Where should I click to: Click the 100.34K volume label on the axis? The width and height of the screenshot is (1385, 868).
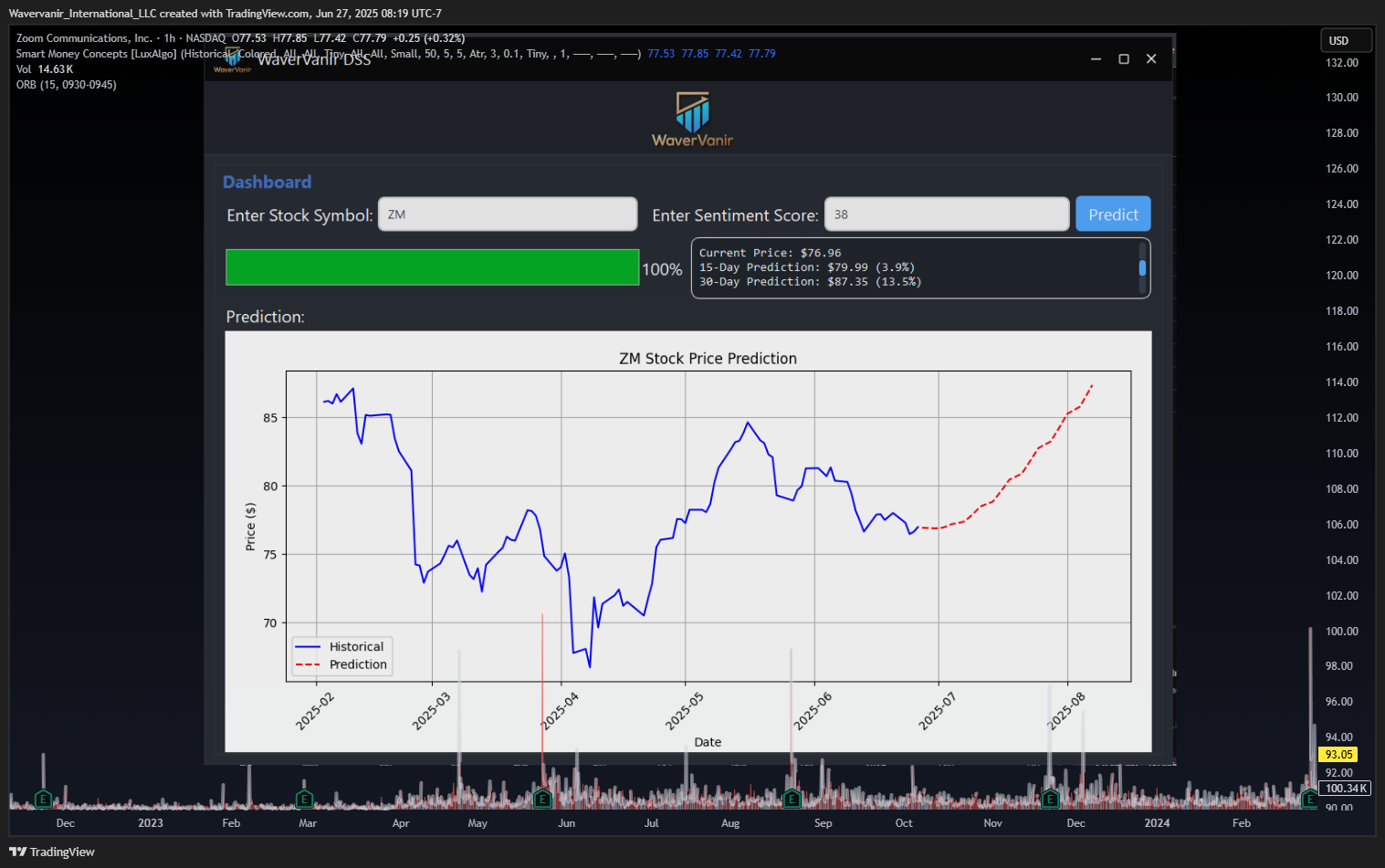point(1346,789)
